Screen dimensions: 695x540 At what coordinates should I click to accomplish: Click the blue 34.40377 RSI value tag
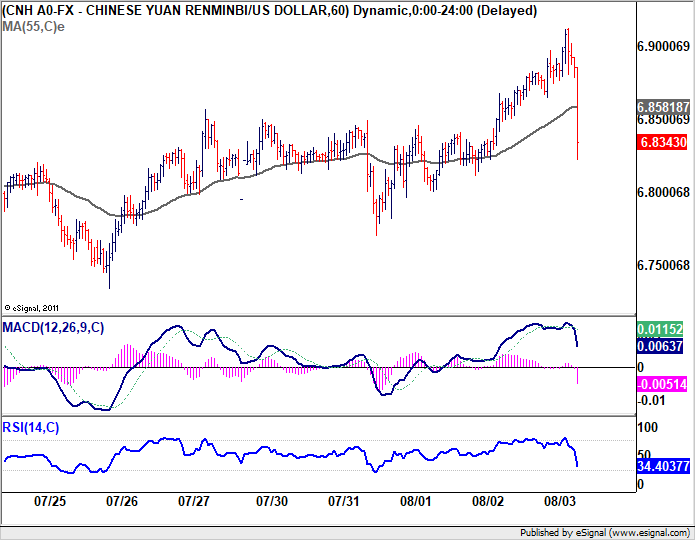[x=663, y=466]
